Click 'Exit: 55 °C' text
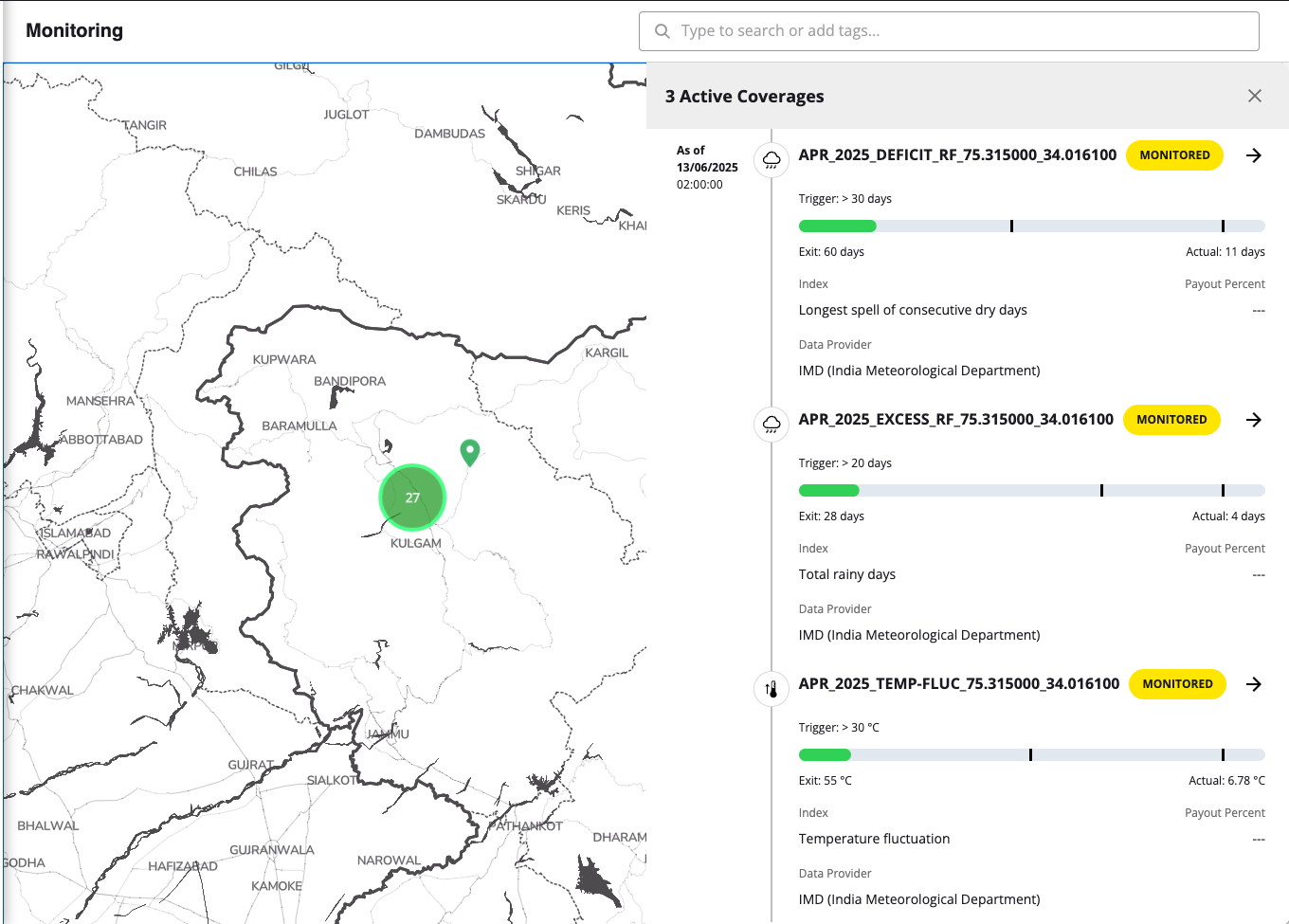This screenshot has width=1289, height=924. coord(826,781)
